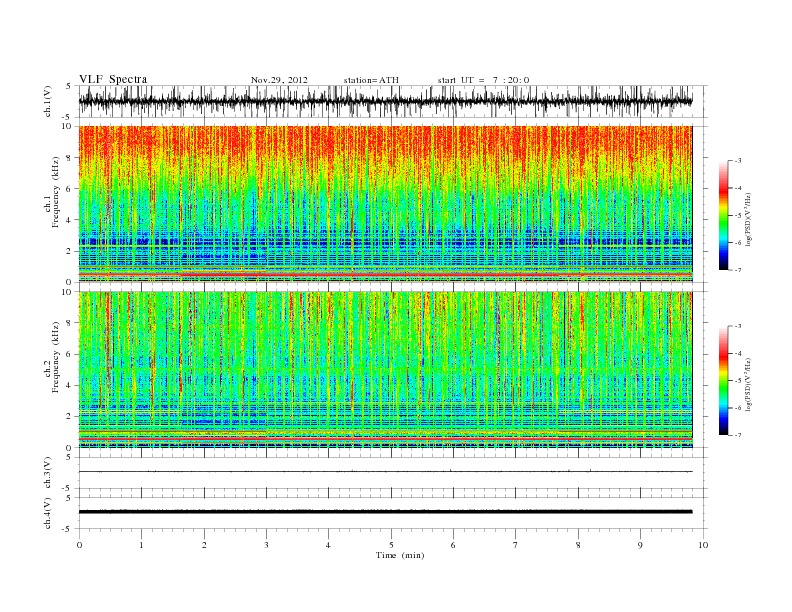The width and height of the screenshot is (792, 612).
Task: Click the time axis tick label '4'
Action: (328, 545)
